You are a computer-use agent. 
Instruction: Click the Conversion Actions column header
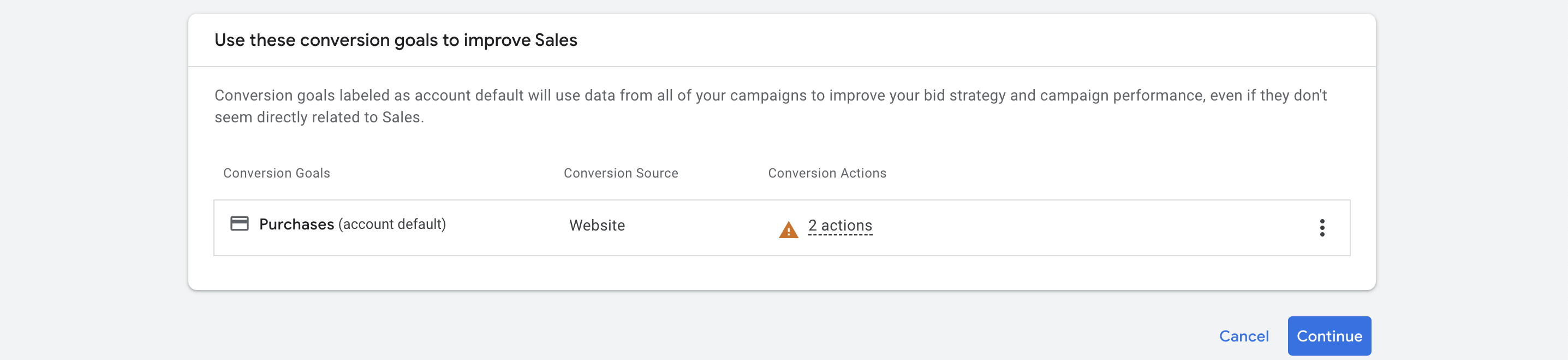coord(827,173)
